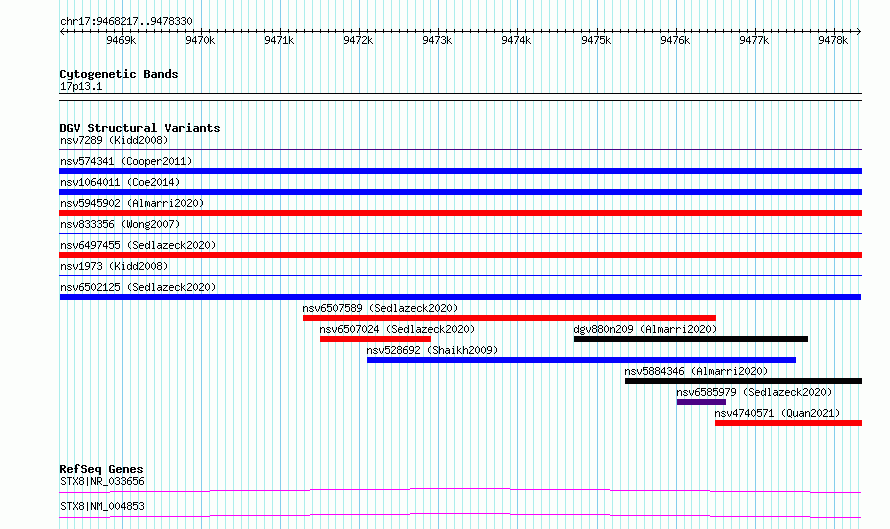Select the 17p13.1 cytogenetic band label

coord(81,86)
